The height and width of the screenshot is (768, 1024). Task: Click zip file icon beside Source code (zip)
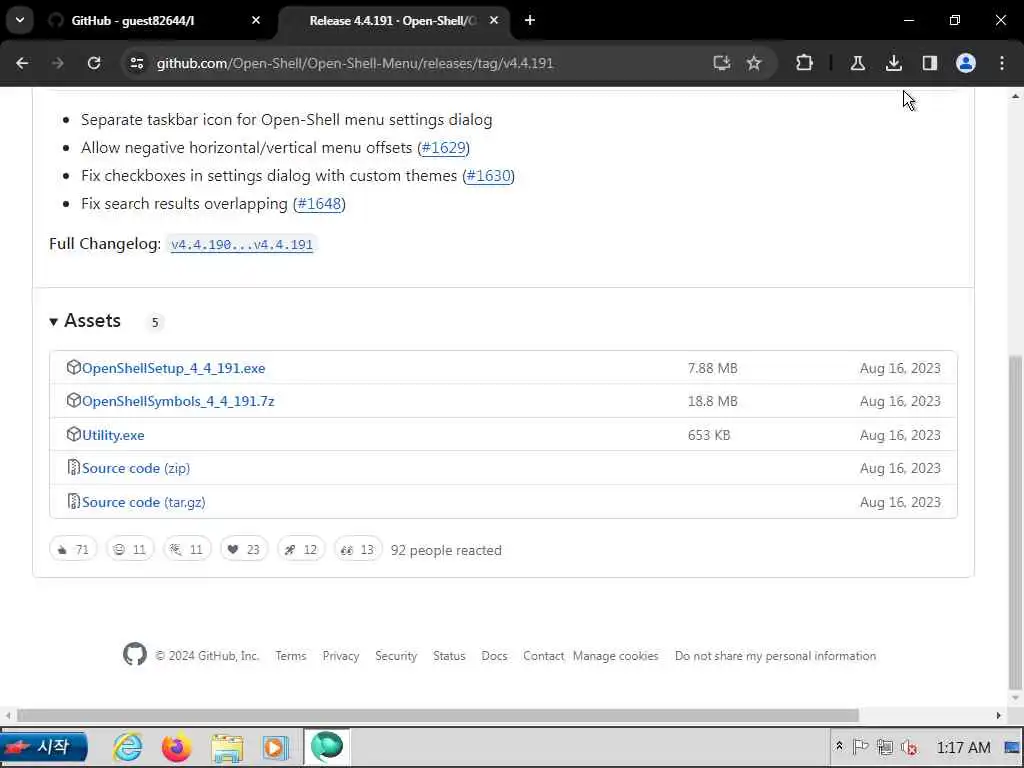click(x=74, y=467)
